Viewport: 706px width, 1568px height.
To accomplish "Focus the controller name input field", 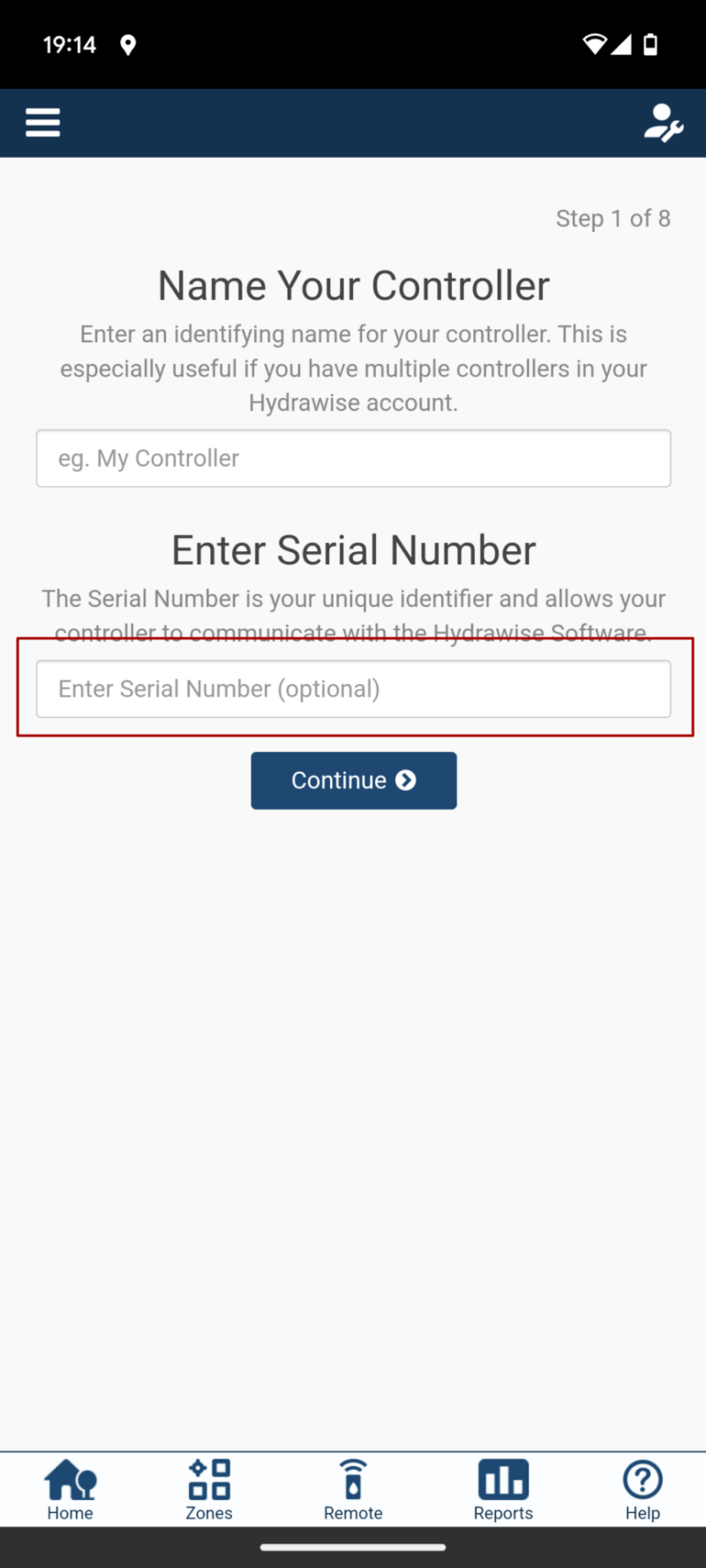I will (x=353, y=459).
